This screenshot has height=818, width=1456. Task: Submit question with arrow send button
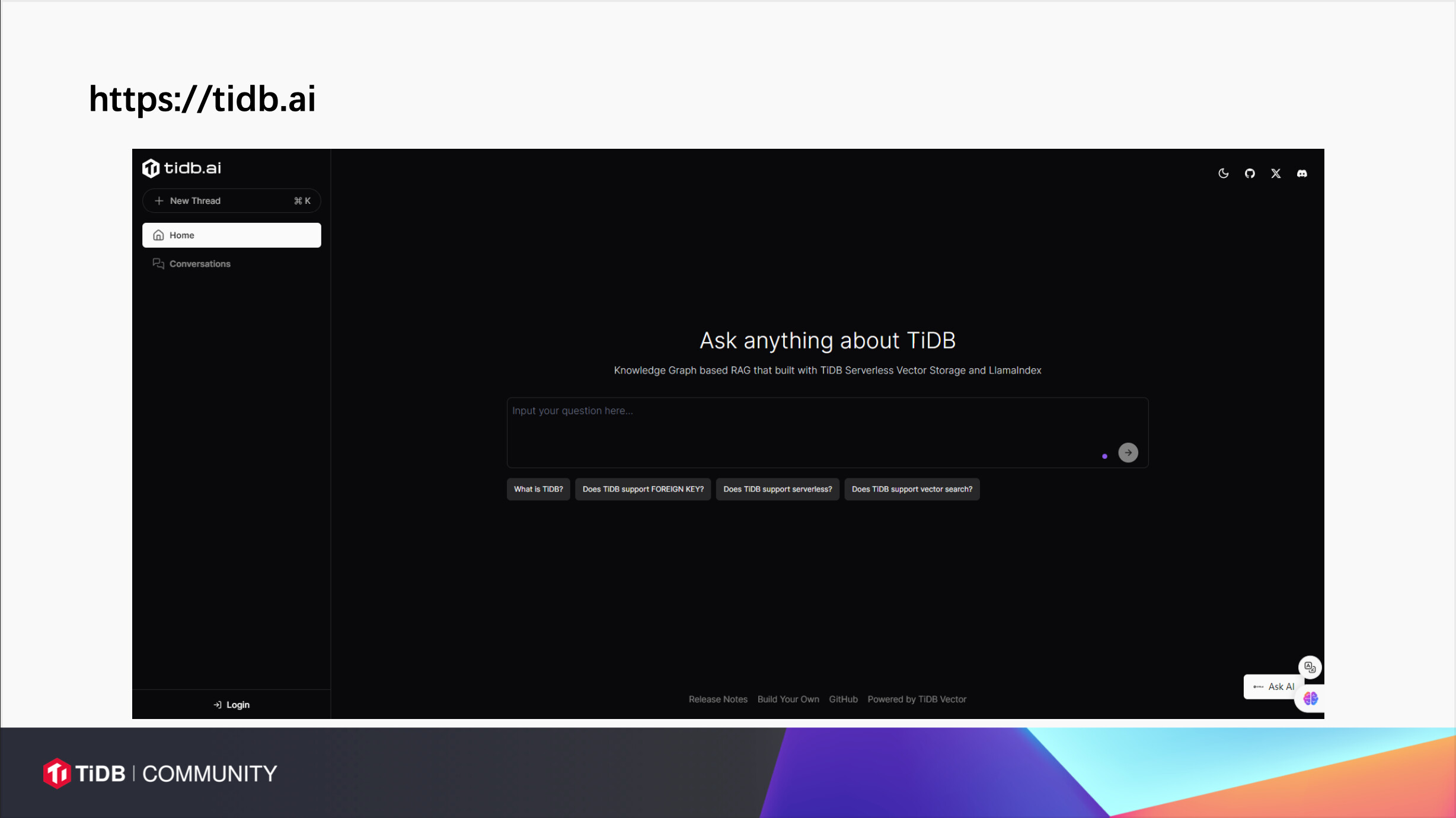click(1128, 453)
